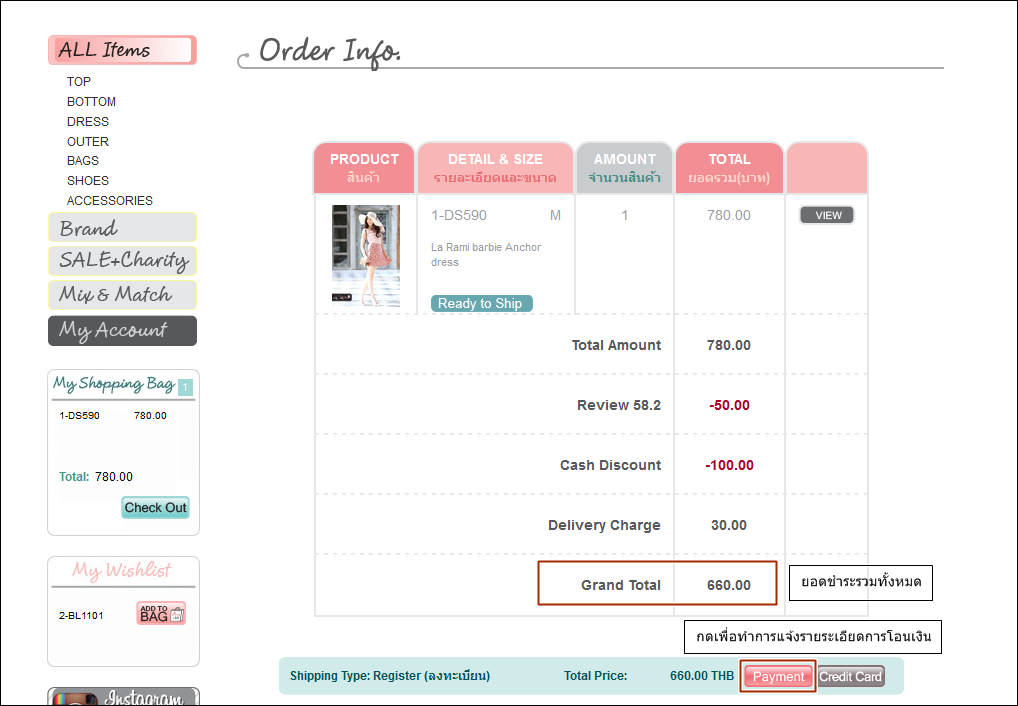This screenshot has height=706, width=1018.
Task: Choose the Credit Card payment button
Action: tap(850, 677)
